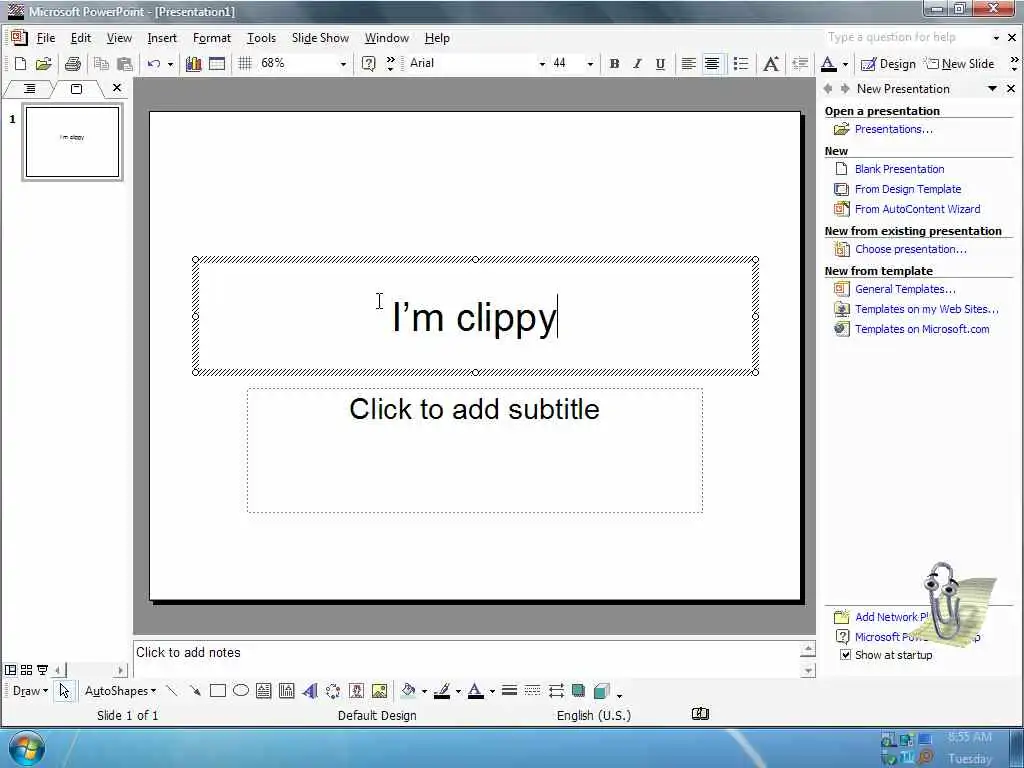Open the AutoShapes dropdown
The height and width of the screenshot is (768, 1024).
120,691
